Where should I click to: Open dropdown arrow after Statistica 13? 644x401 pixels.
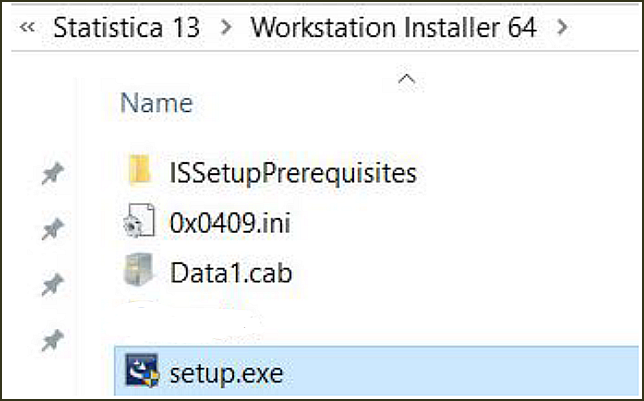pyautogui.click(x=226, y=28)
